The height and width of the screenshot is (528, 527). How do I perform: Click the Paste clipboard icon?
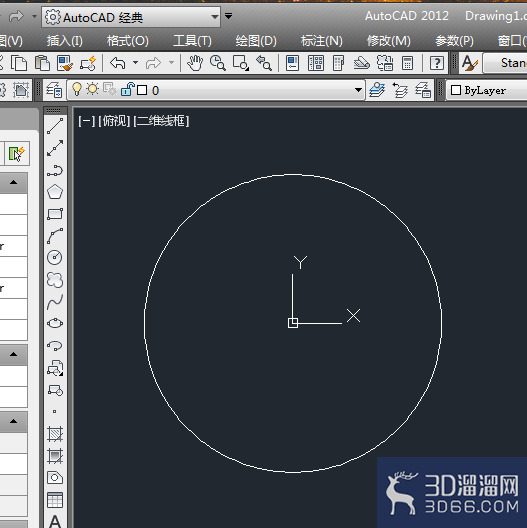click(42, 63)
